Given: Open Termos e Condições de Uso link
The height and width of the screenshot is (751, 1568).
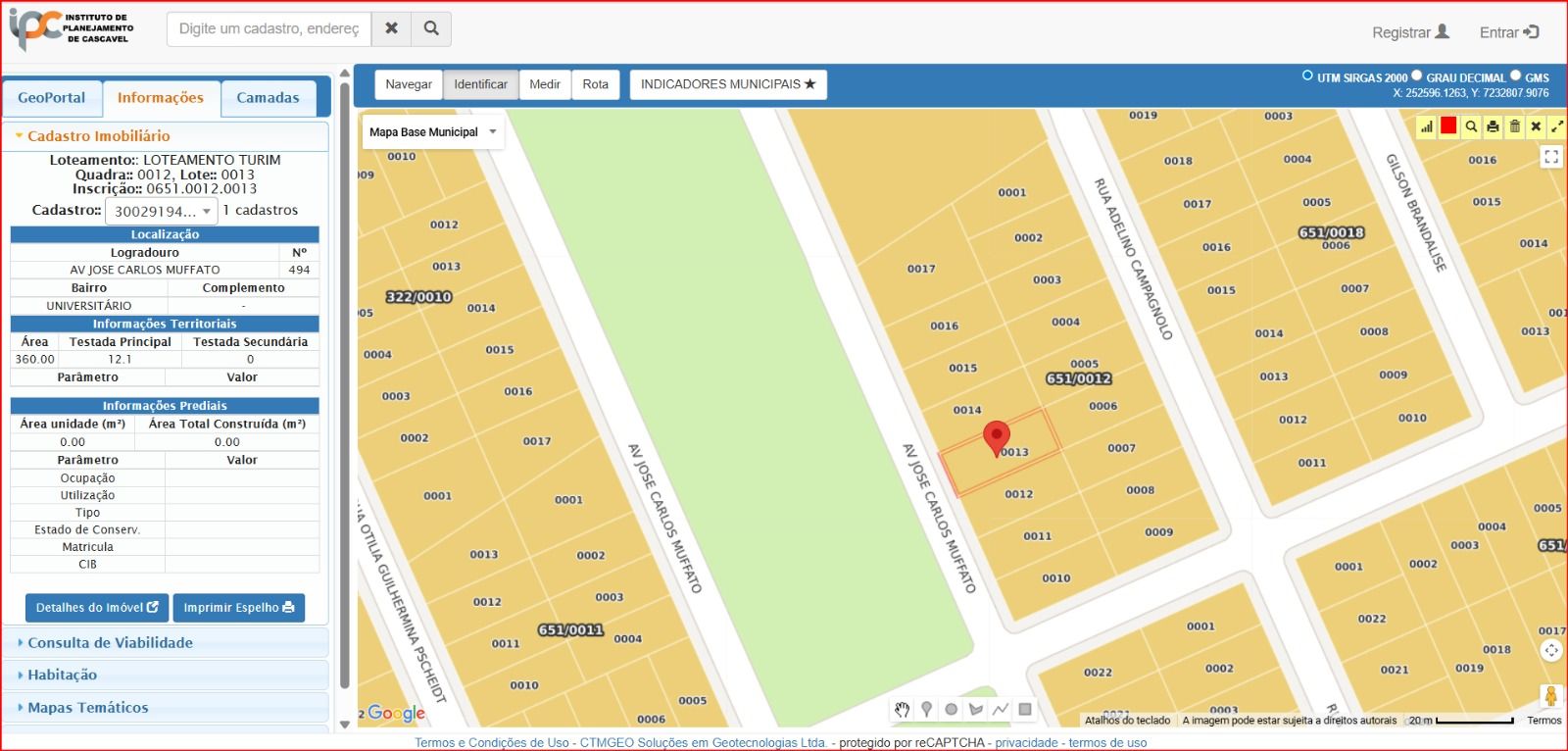Looking at the screenshot, I should 491,743.
